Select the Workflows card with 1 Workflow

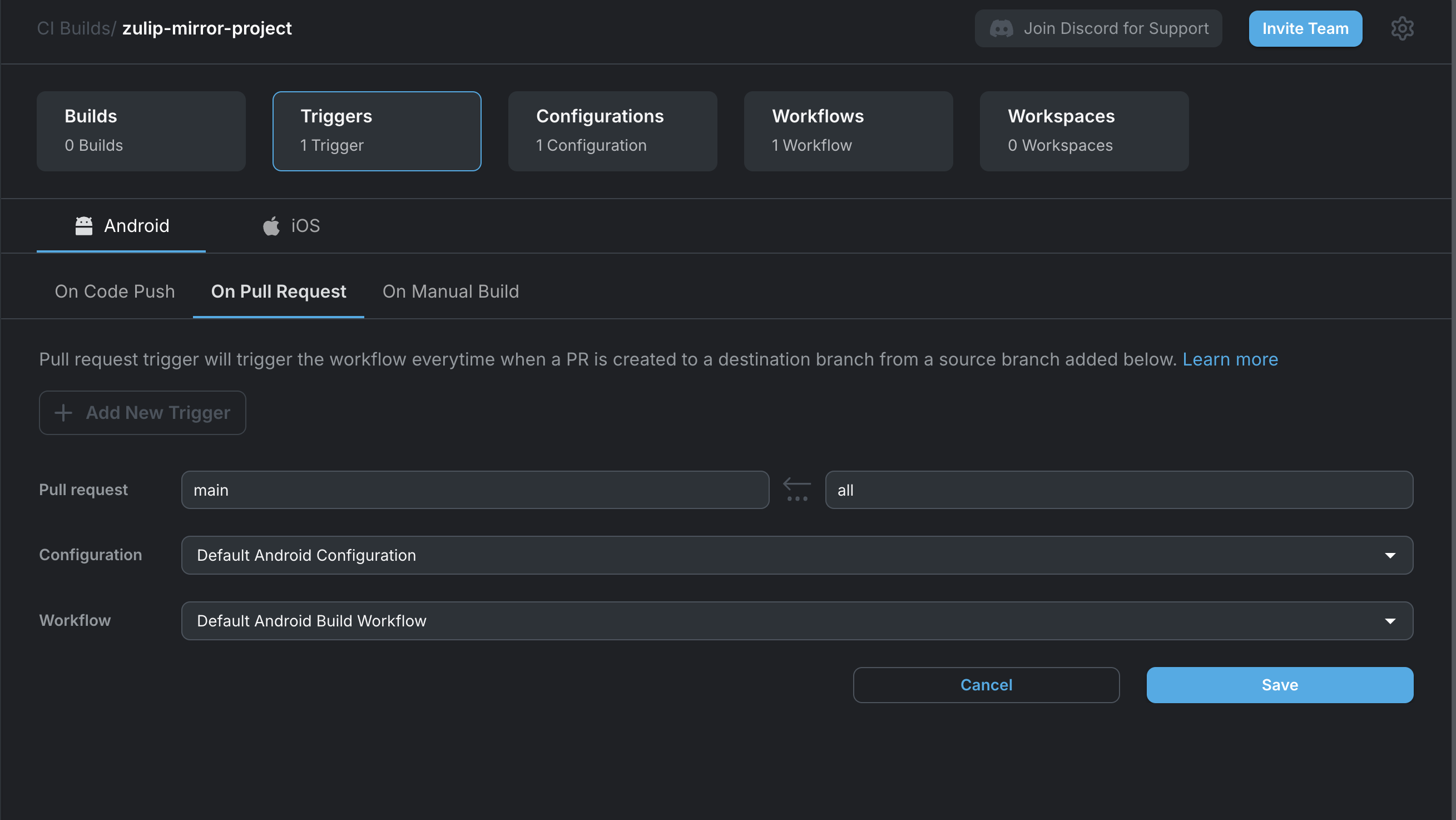tap(848, 131)
